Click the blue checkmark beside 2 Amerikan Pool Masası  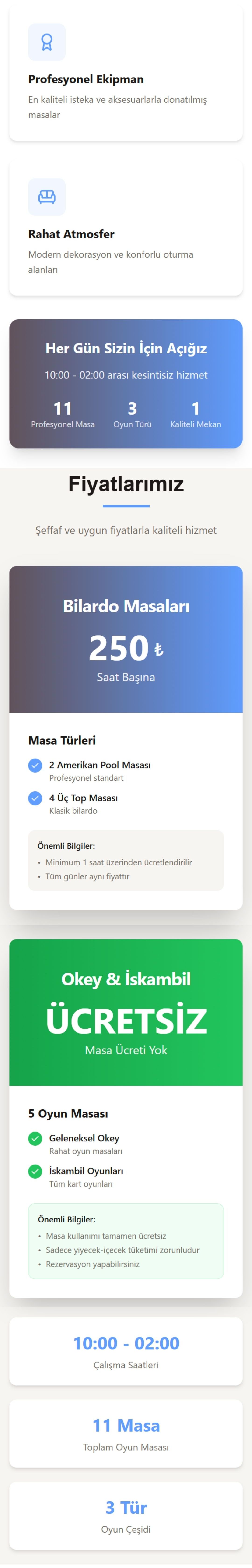click(x=35, y=765)
